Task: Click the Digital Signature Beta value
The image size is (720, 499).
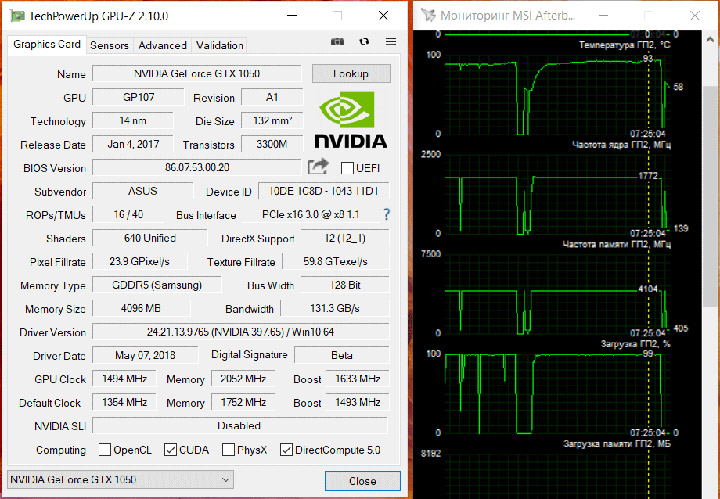Action: click(x=342, y=355)
